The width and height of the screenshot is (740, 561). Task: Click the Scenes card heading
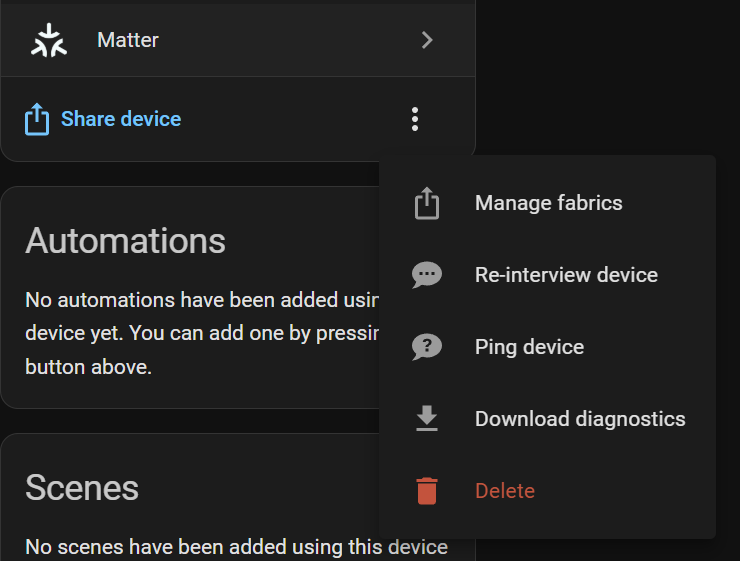pyautogui.click(x=82, y=487)
